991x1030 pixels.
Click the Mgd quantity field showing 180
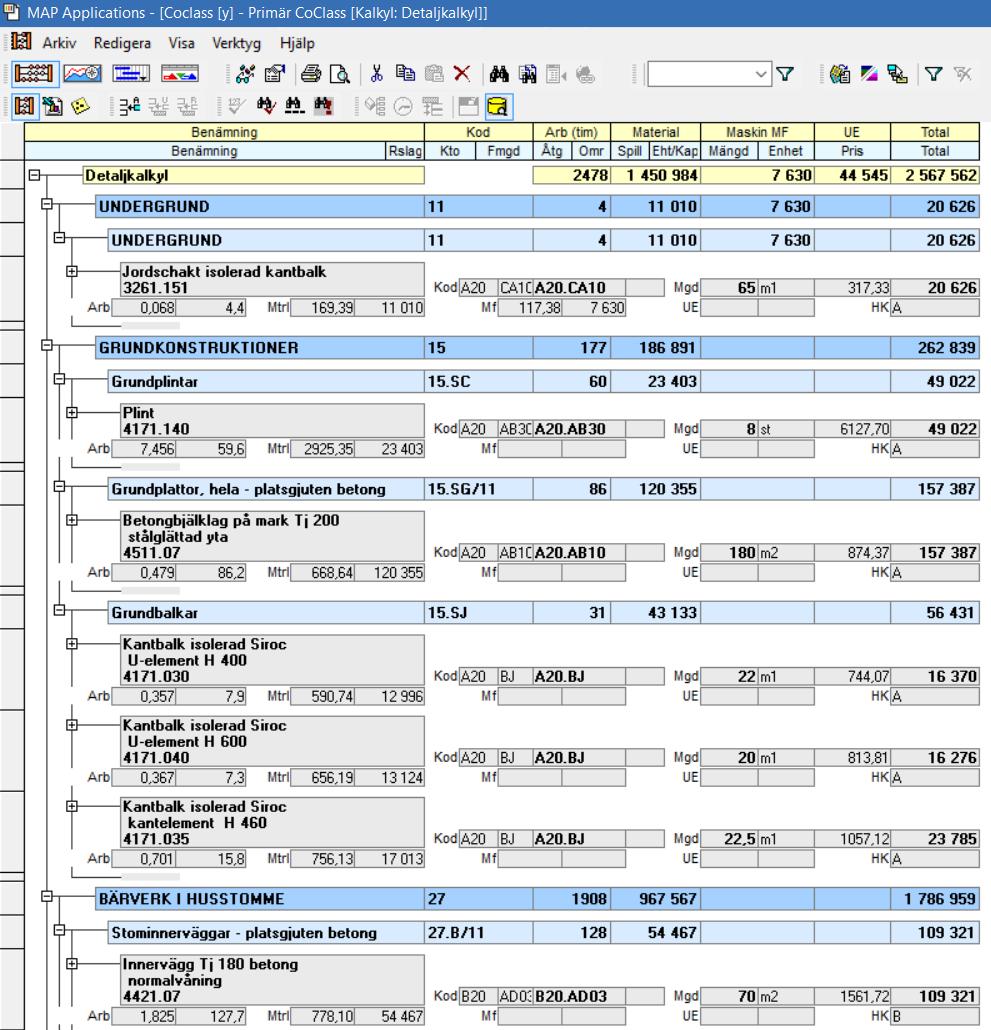[729, 553]
